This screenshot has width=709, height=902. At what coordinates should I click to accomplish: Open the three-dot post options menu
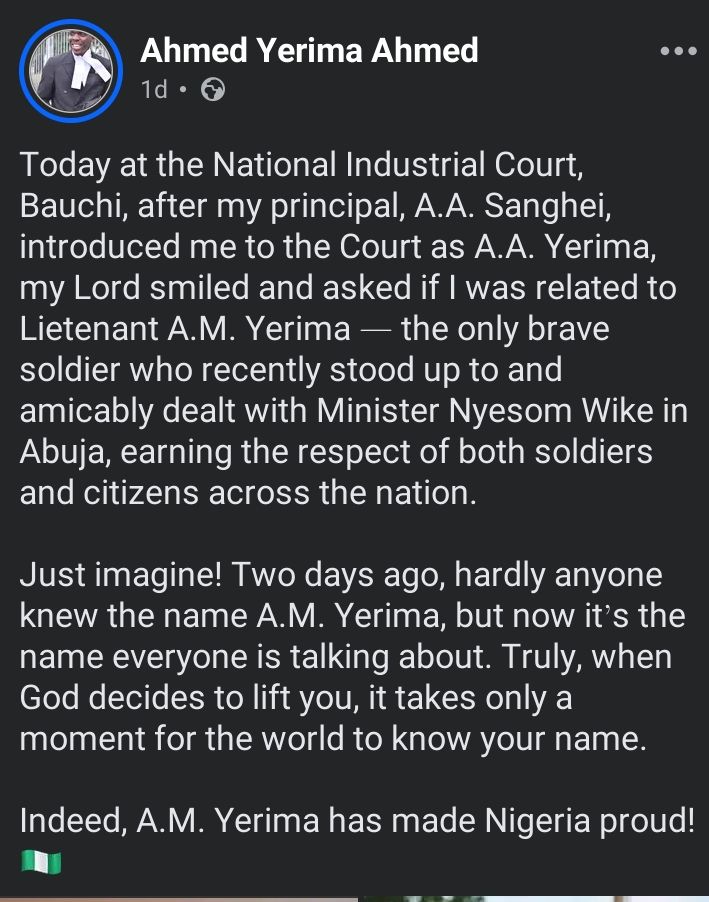(x=678, y=51)
